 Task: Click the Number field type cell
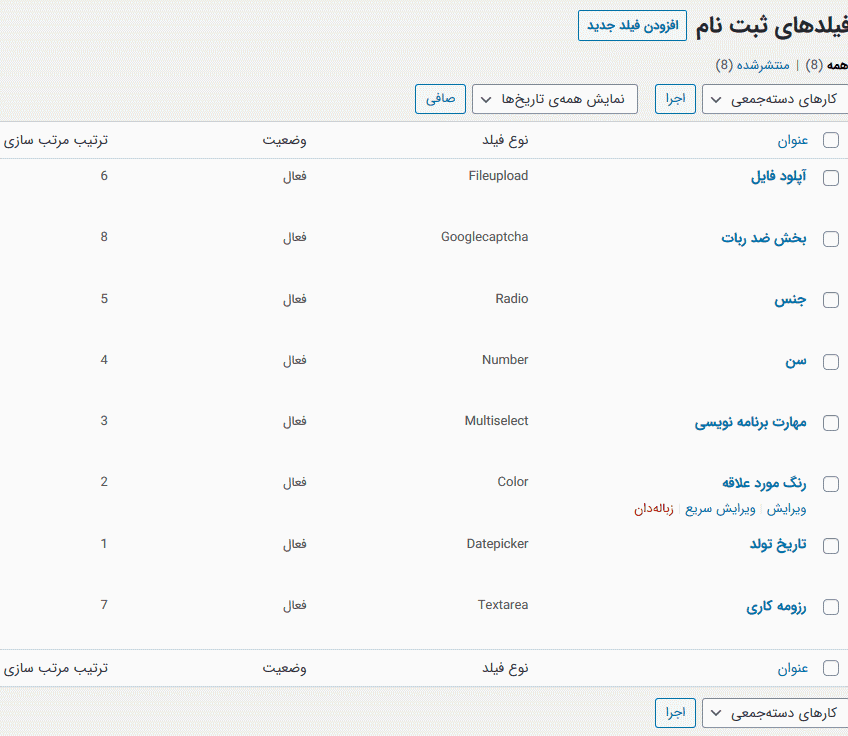505,360
